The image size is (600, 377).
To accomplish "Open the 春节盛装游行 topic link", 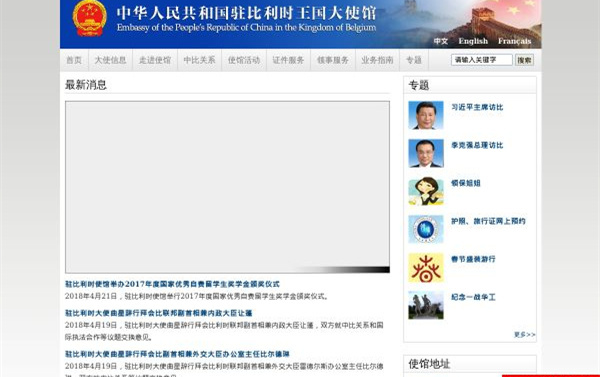I will click(x=473, y=259).
